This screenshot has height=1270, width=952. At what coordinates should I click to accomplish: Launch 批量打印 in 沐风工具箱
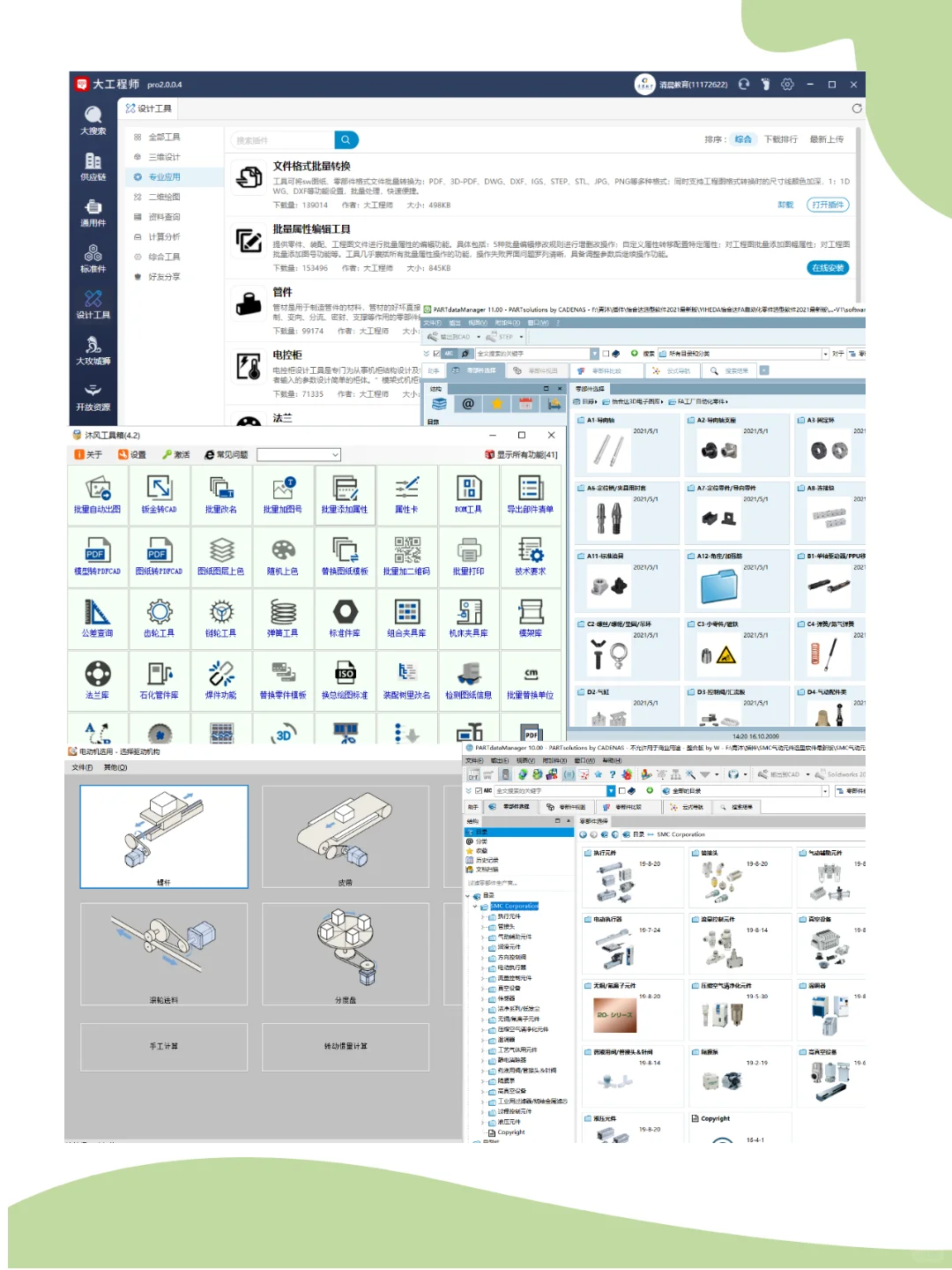tap(468, 557)
